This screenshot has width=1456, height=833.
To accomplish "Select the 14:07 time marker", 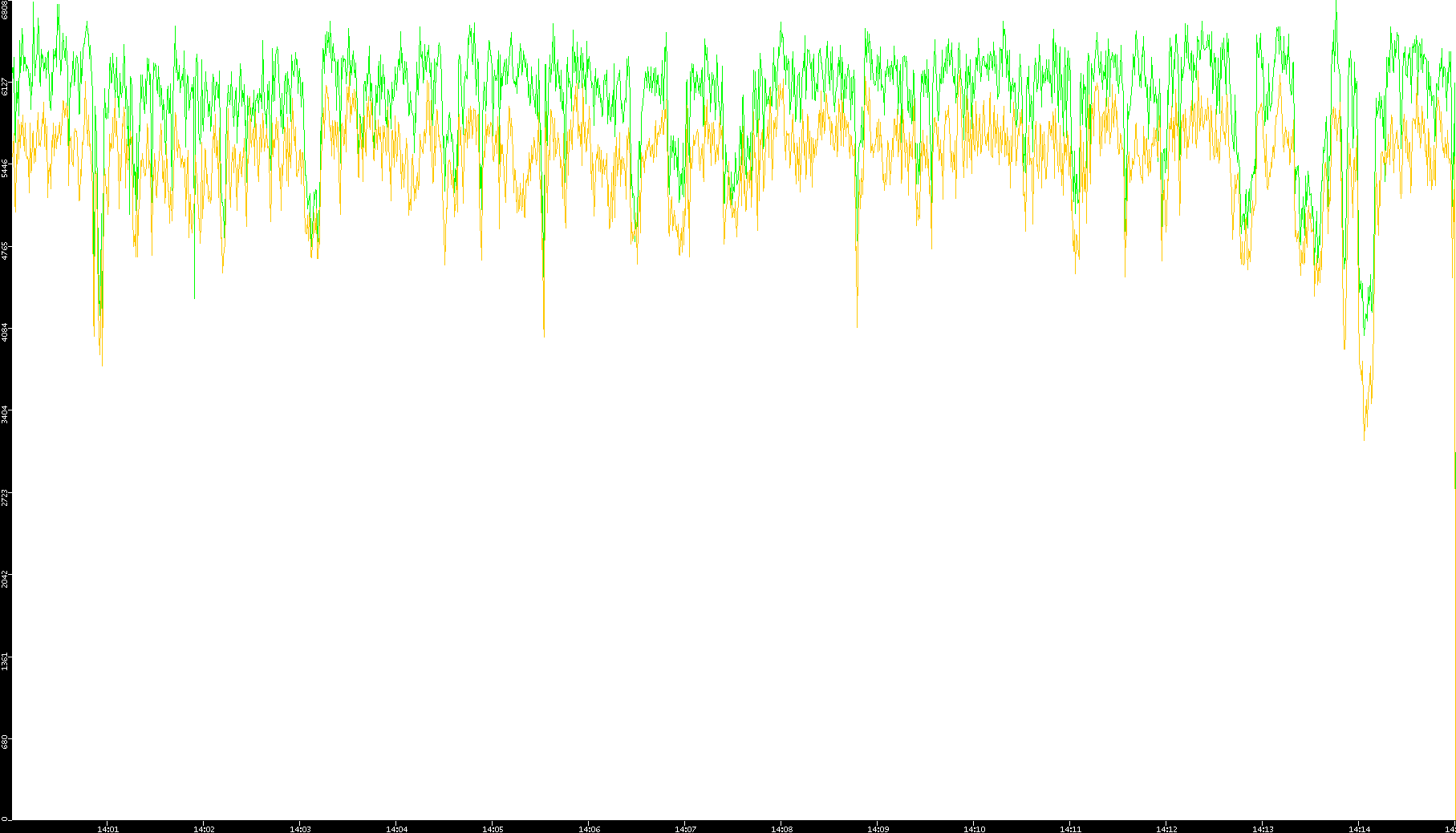I will tap(685, 829).
